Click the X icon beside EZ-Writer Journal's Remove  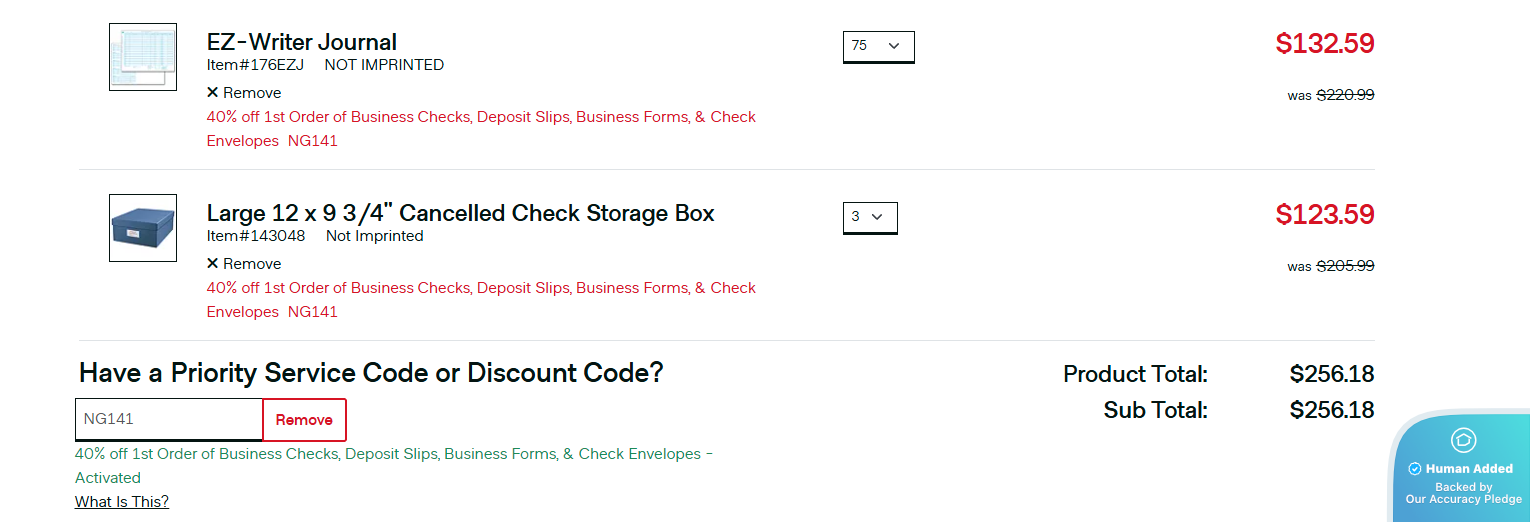click(x=212, y=93)
